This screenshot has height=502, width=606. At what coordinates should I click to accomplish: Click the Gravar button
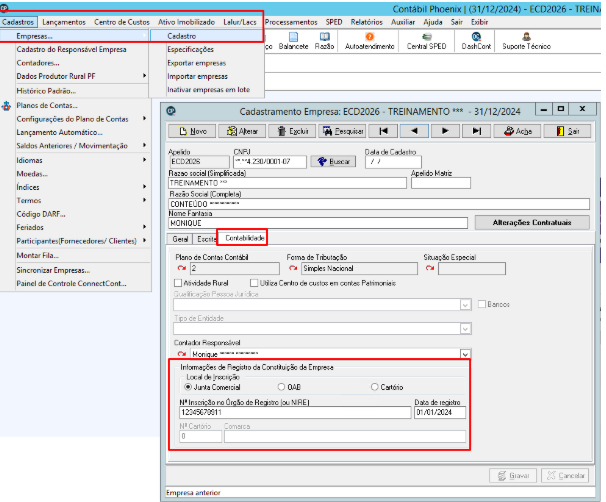coord(513,475)
